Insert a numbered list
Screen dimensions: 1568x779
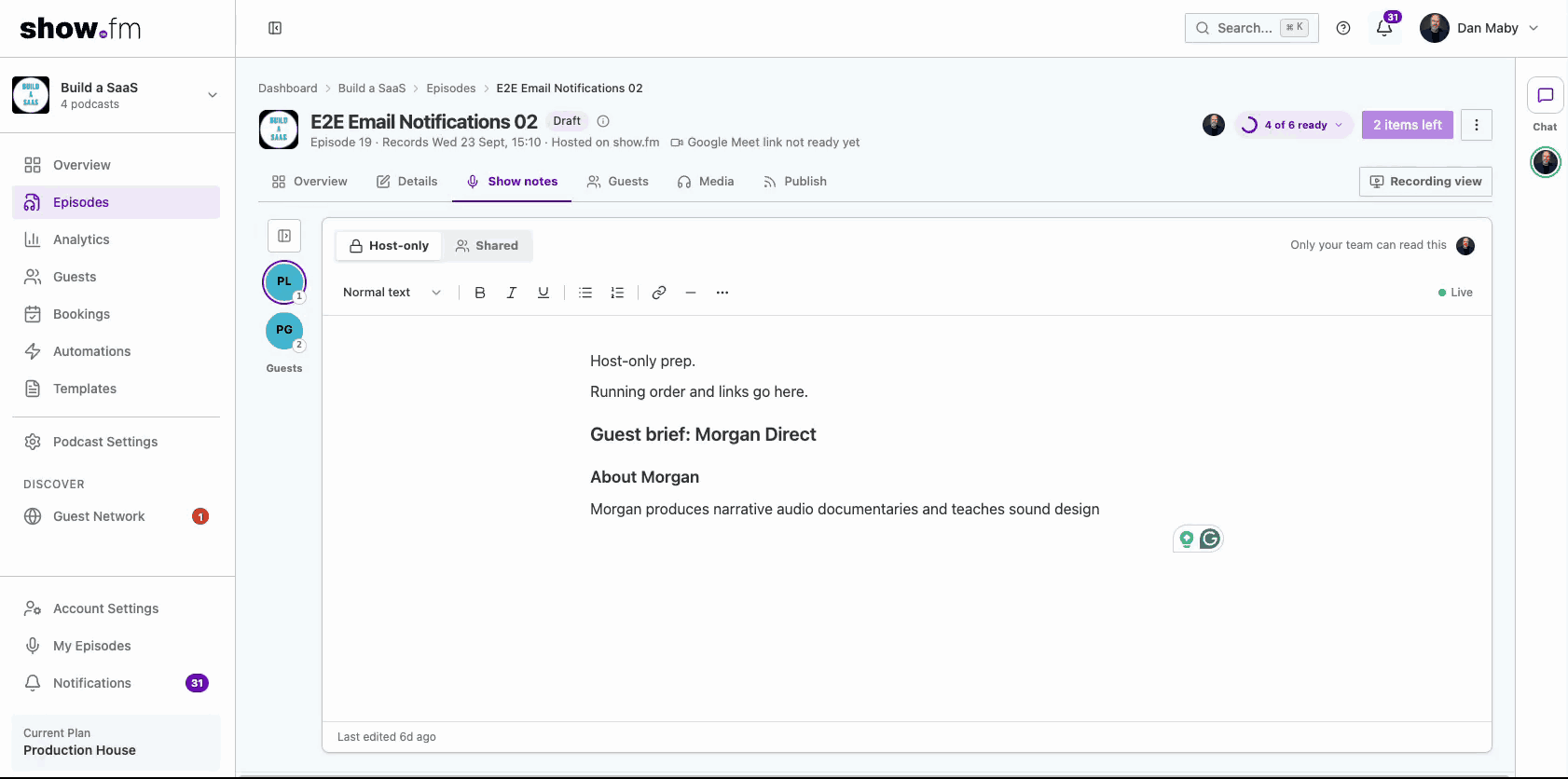coord(617,293)
